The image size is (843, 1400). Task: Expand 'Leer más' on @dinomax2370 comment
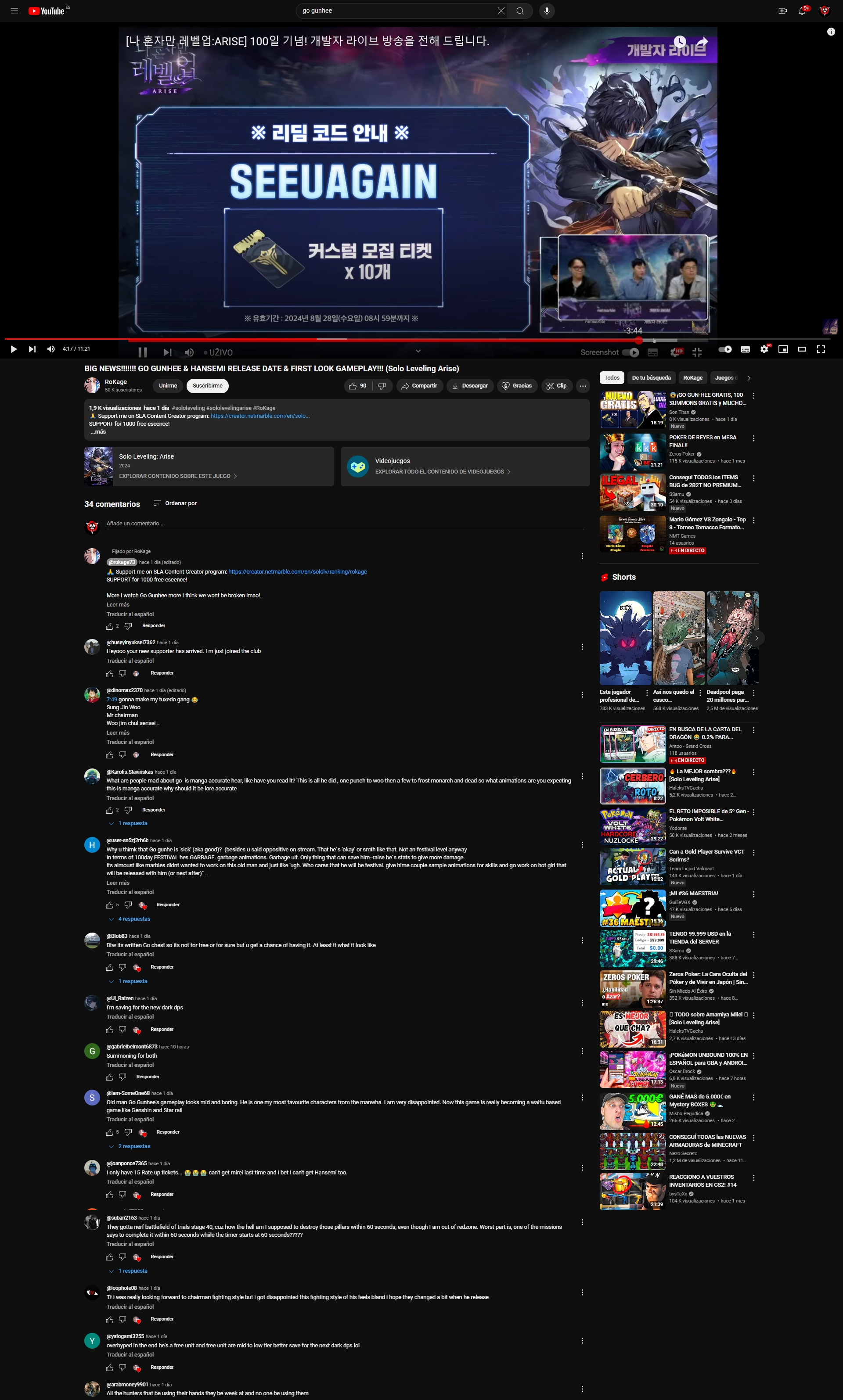(x=118, y=733)
